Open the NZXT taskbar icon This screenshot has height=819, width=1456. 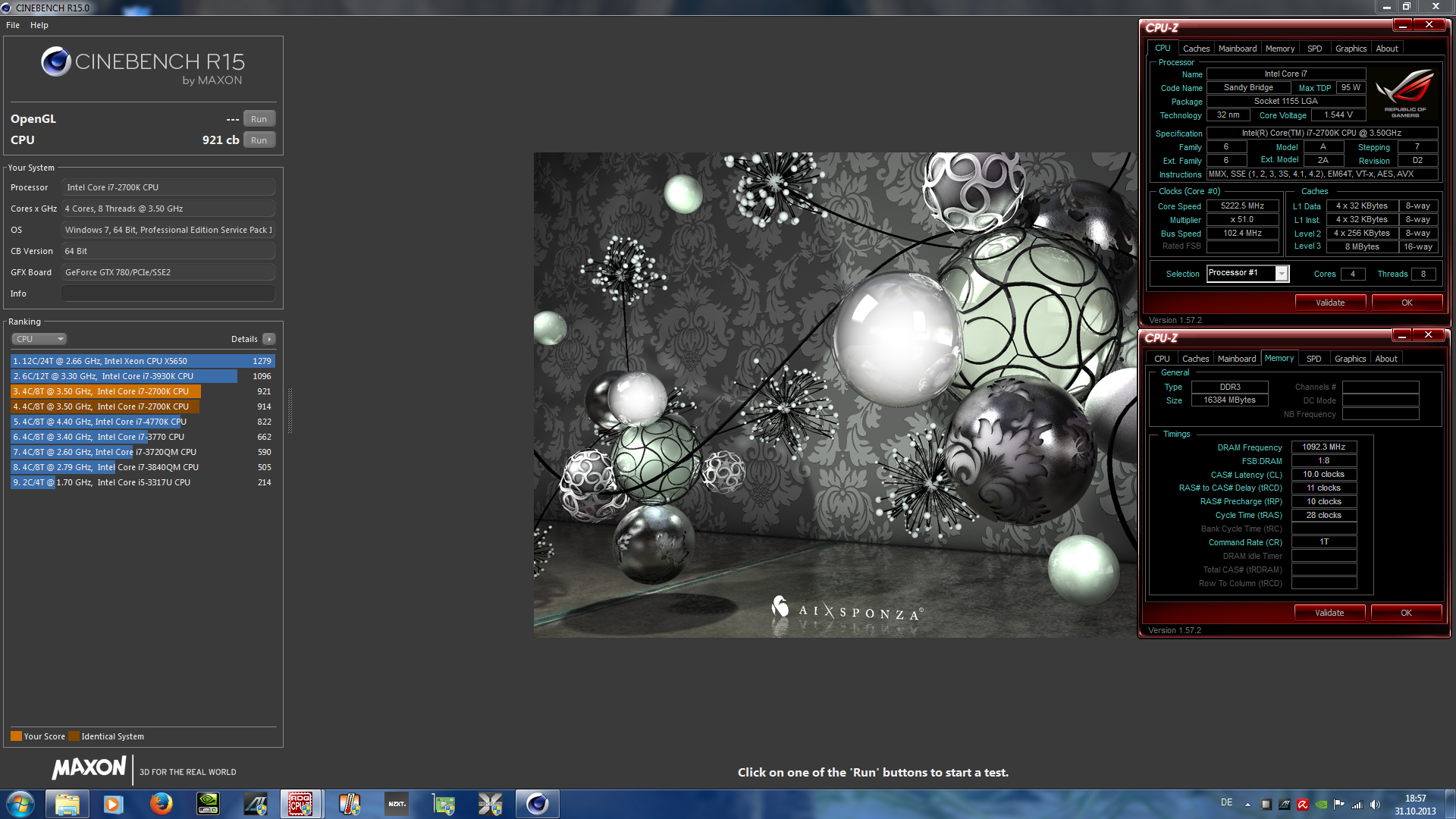point(397,804)
